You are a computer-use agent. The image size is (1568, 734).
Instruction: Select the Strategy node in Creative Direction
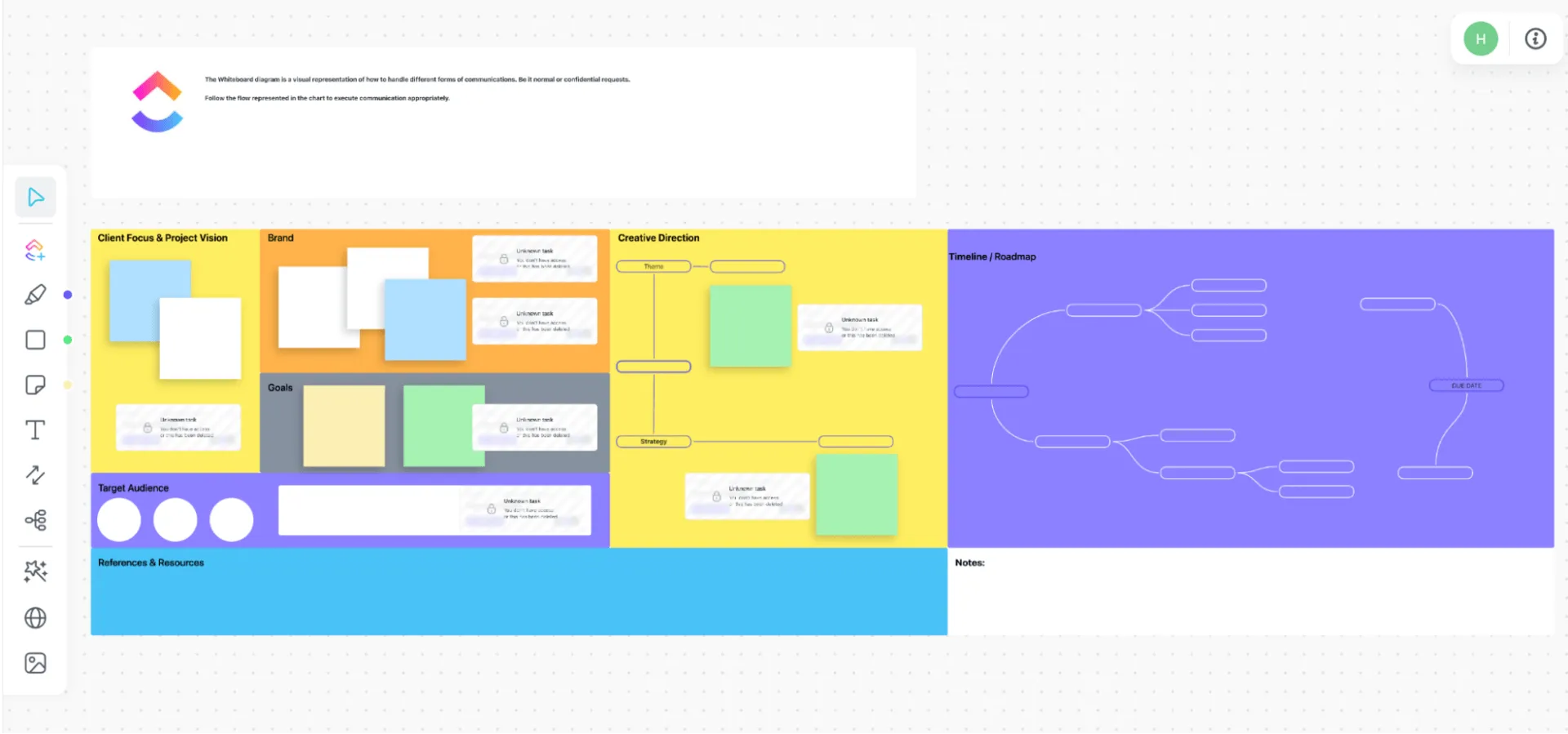click(x=653, y=442)
